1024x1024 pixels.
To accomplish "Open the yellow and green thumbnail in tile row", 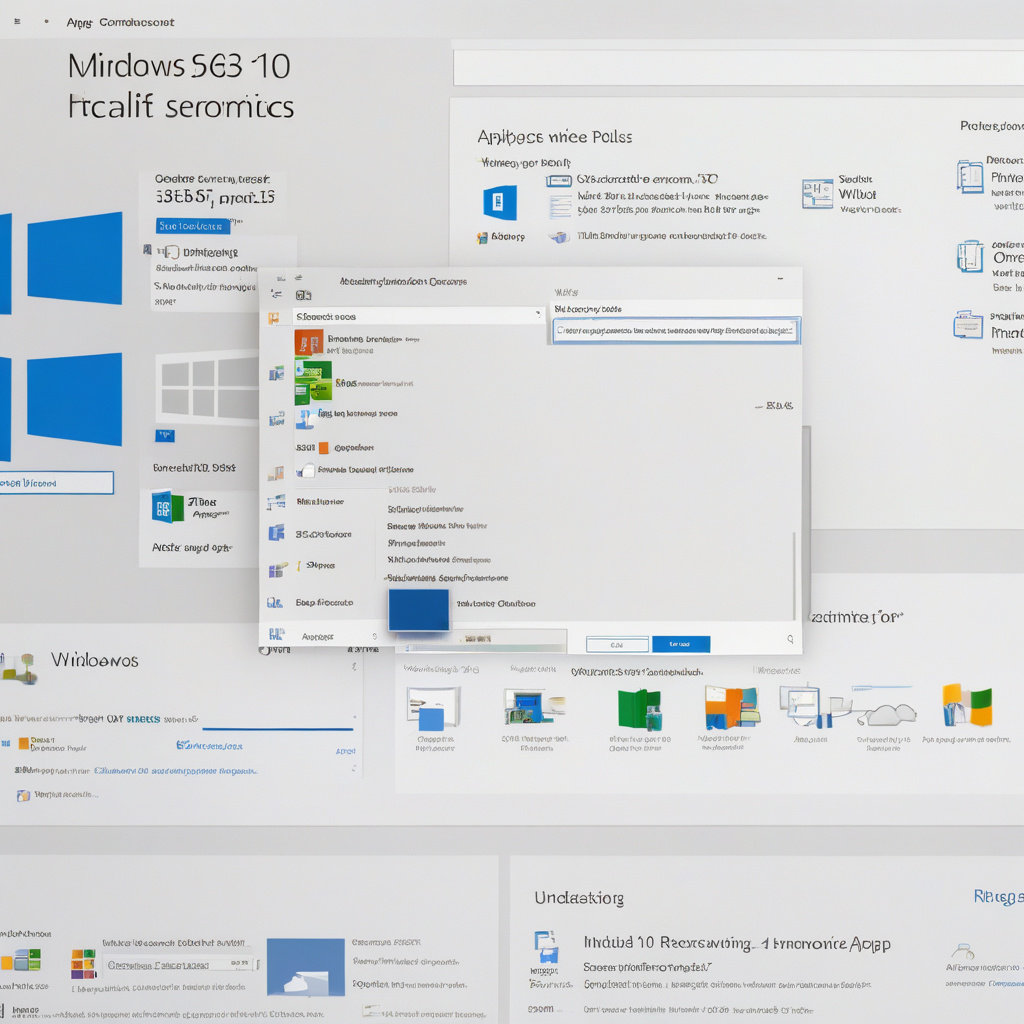I will (x=967, y=705).
